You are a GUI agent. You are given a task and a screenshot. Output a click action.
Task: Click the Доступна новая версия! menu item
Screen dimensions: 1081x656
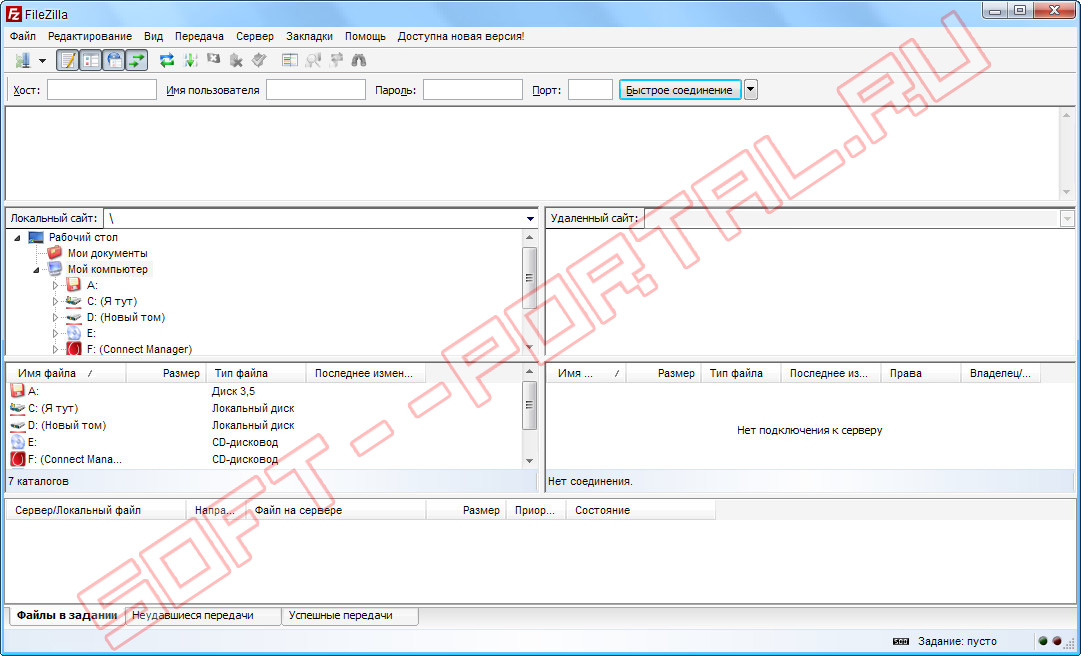pos(461,37)
